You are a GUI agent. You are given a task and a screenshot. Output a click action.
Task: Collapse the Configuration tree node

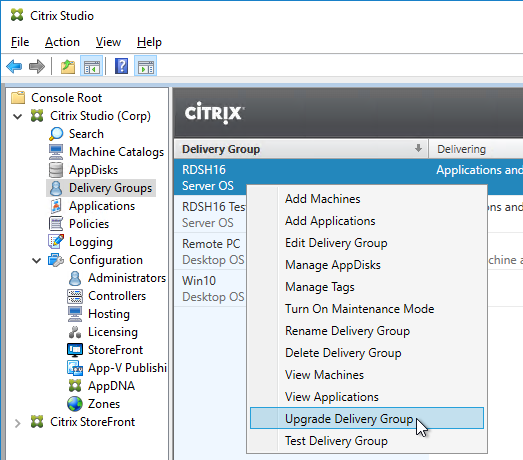point(36,260)
